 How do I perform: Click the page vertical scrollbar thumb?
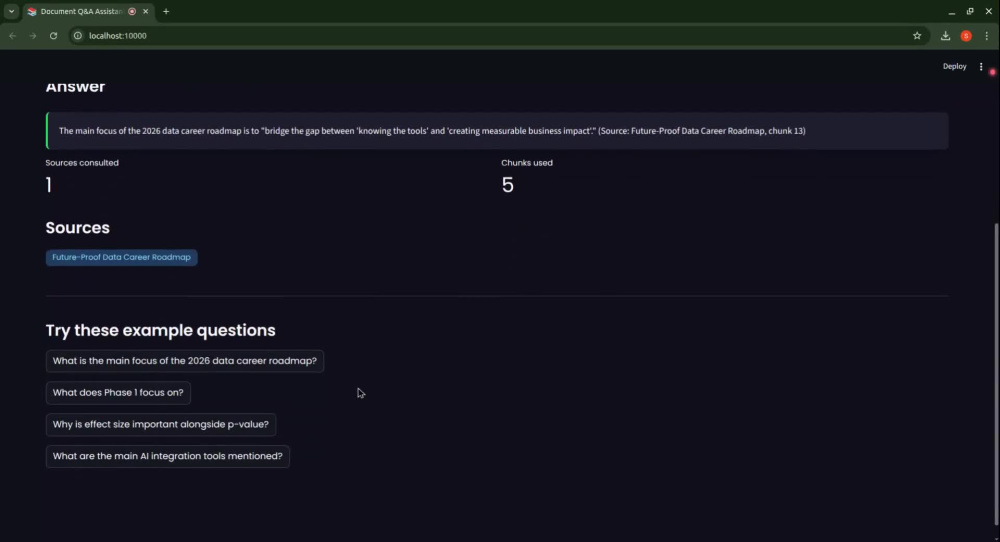(996, 374)
